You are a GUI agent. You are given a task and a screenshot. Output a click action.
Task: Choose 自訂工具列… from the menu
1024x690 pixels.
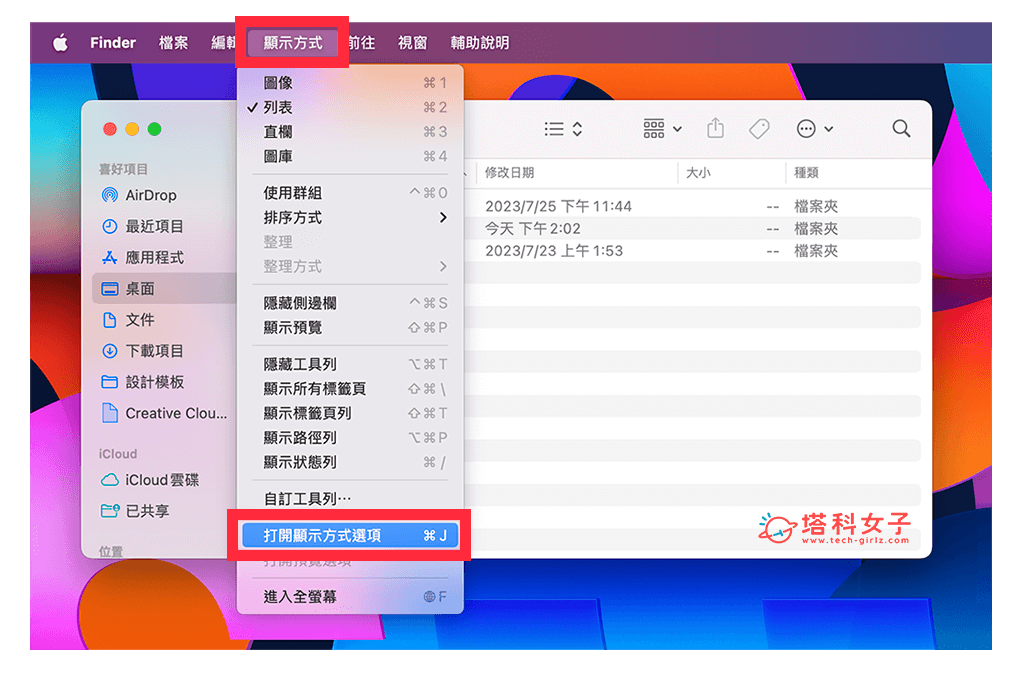307,498
